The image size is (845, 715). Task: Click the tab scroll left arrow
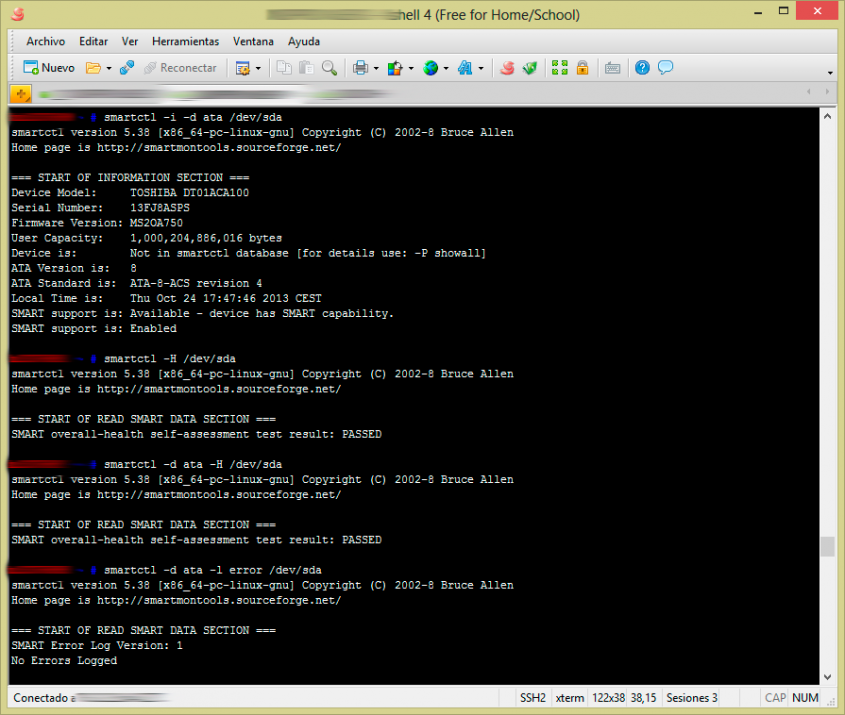coord(808,92)
